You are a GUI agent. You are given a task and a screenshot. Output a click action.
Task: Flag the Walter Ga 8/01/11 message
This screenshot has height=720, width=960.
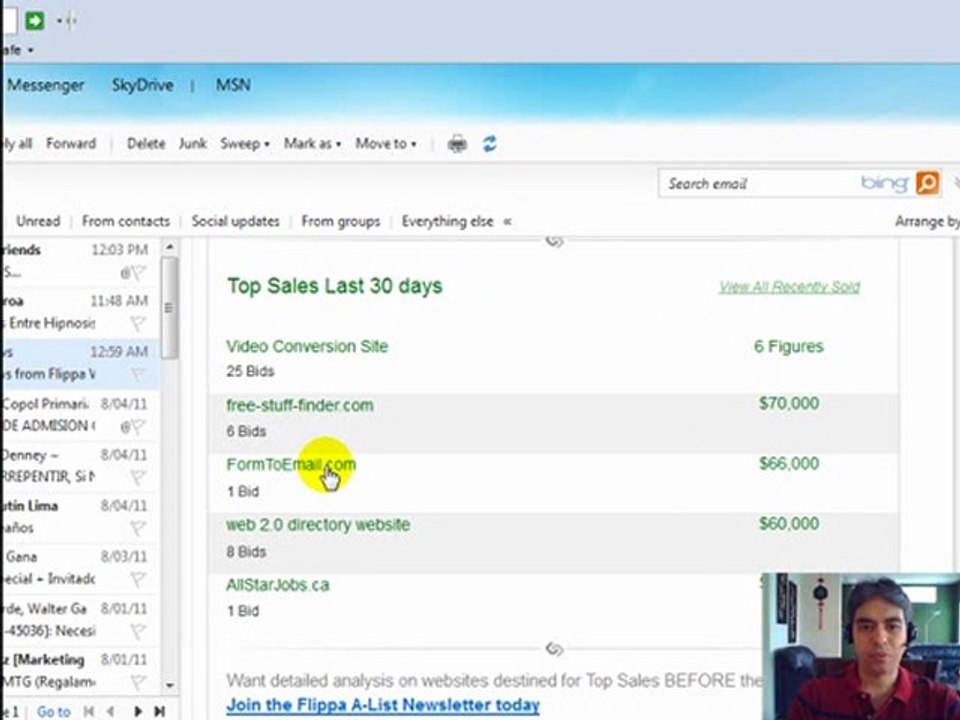pyautogui.click(x=138, y=631)
